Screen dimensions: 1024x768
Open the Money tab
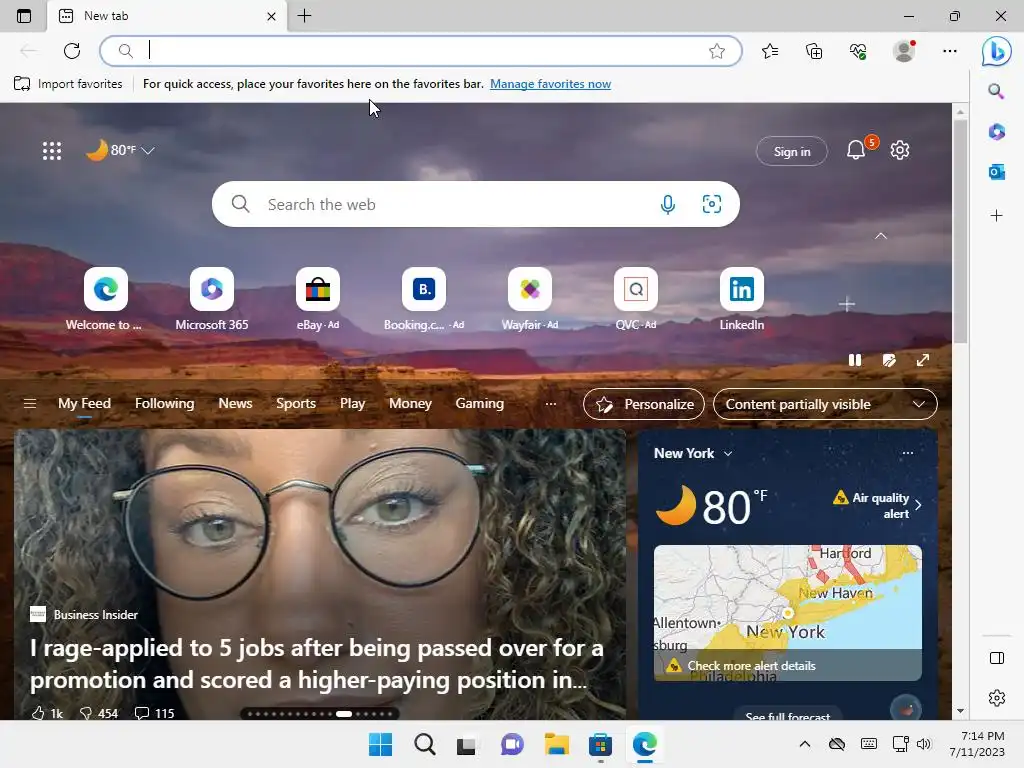click(410, 404)
